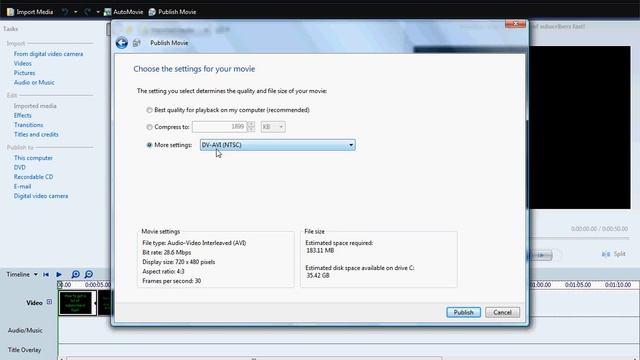The image size is (640, 360).
Task: Show Imported media in Edit tasks
Action: (35, 106)
